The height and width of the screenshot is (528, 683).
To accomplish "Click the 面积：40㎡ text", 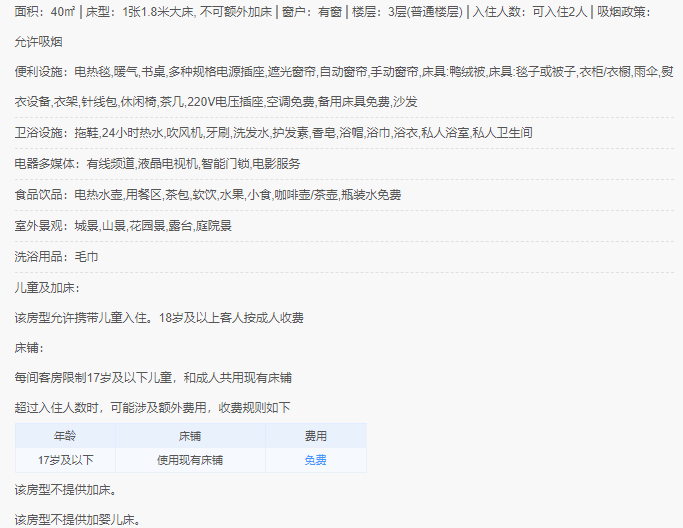I will pyautogui.click(x=45, y=12).
